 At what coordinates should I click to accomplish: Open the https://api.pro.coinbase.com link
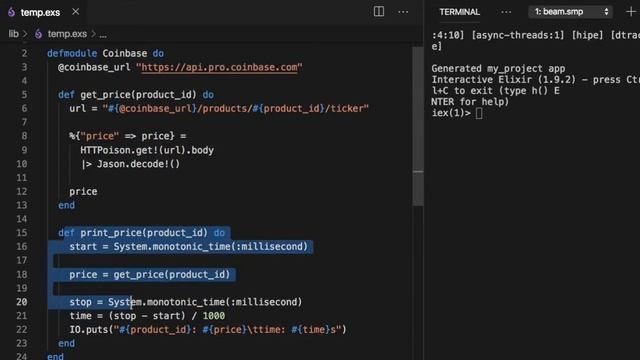click(x=219, y=67)
